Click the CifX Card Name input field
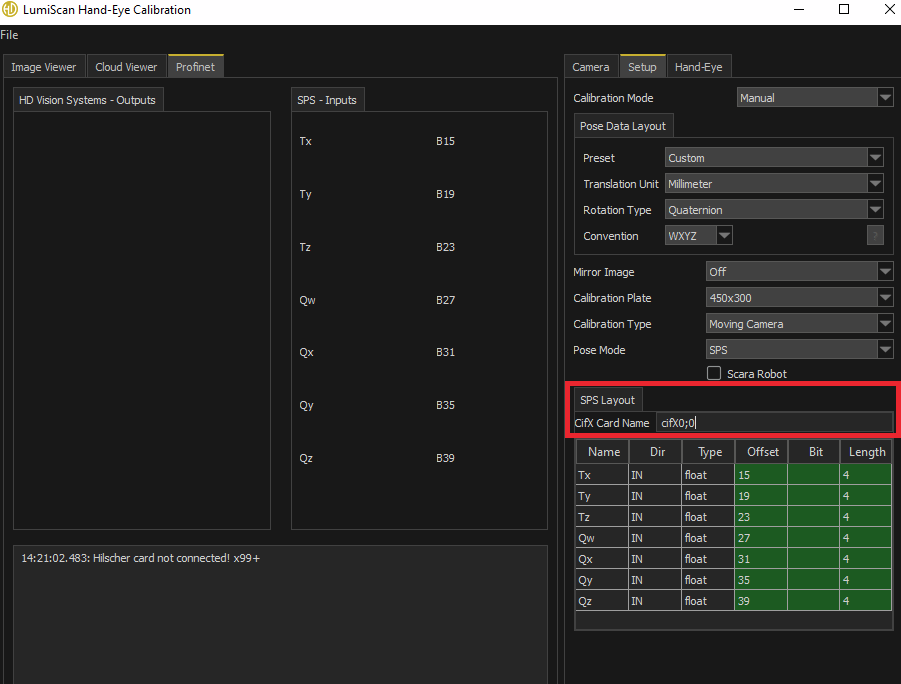Image resolution: width=901 pixels, height=684 pixels. (774, 423)
